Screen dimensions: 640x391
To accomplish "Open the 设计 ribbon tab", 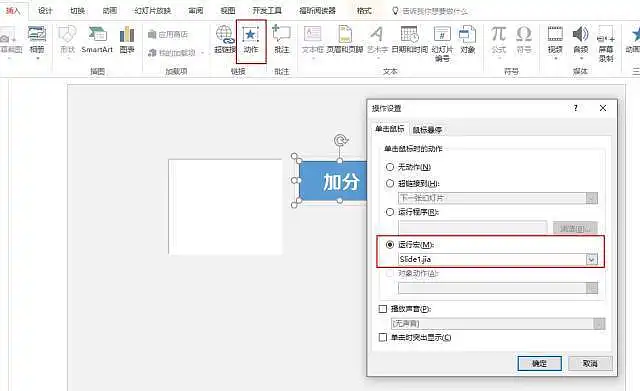I will [45, 11].
